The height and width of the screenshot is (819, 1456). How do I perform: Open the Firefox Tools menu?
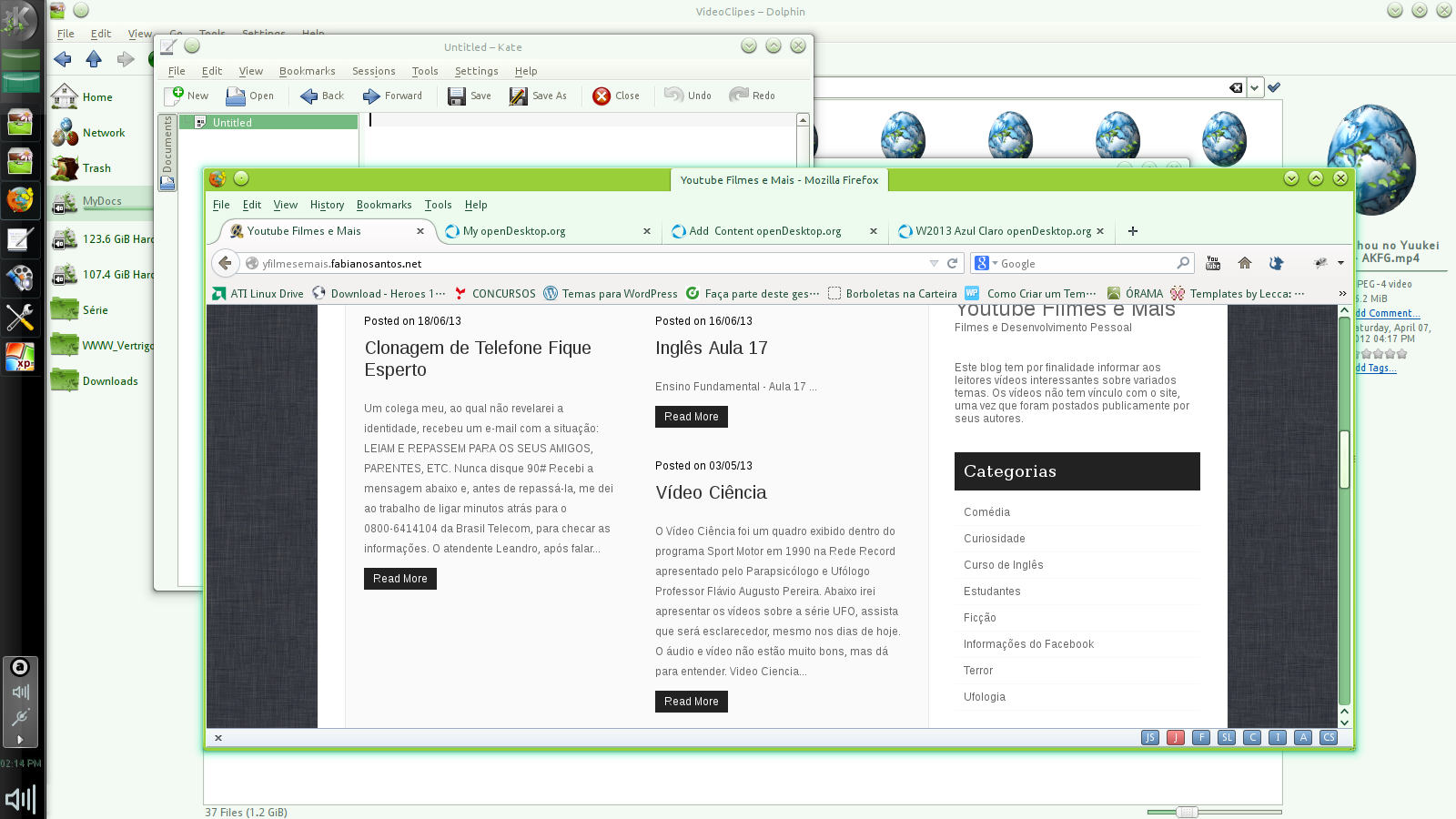coord(438,205)
